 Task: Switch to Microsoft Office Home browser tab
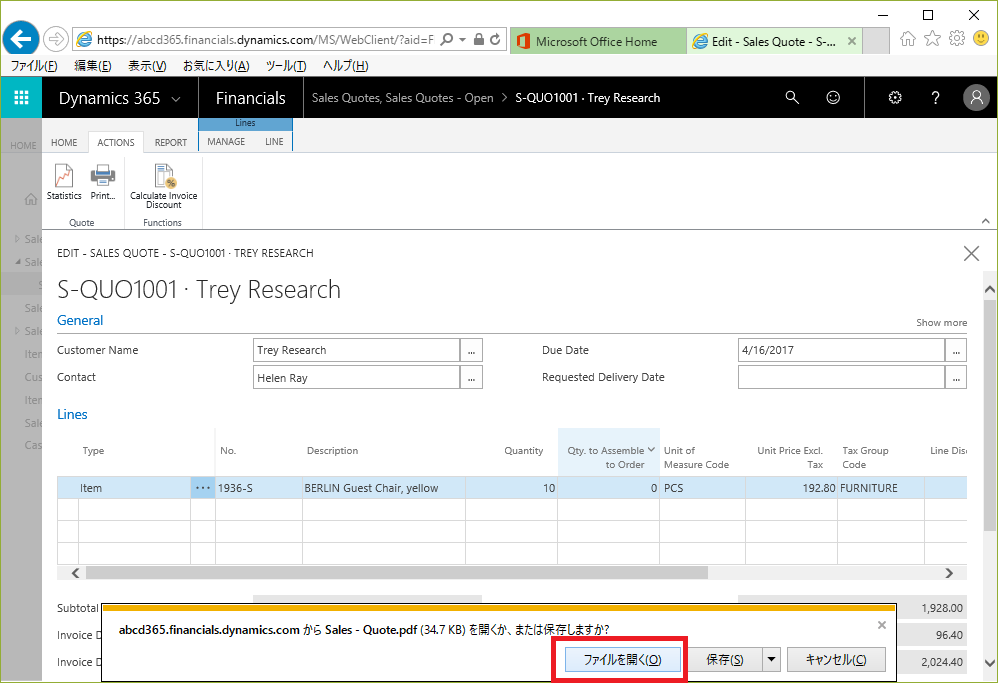598,41
